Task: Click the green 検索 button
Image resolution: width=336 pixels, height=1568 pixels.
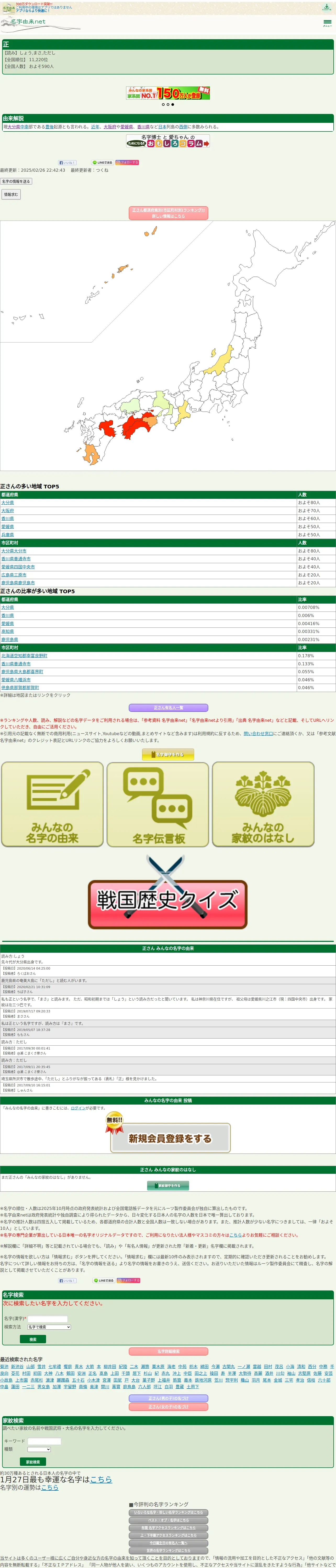Action: pyautogui.click(x=33, y=1339)
